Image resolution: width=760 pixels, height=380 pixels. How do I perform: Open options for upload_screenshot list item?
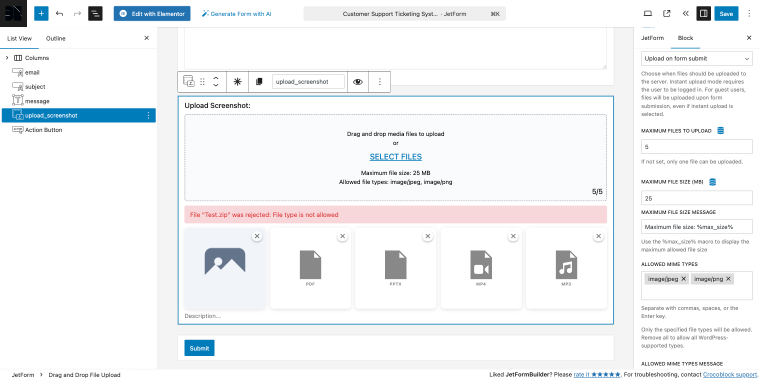coord(148,115)
